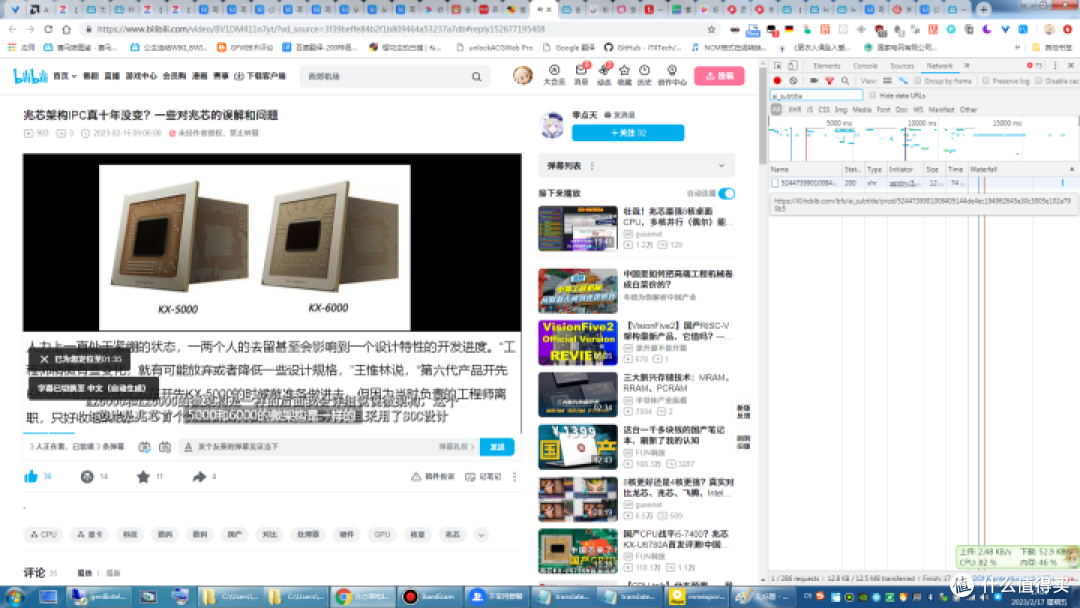Select the JS request type filter
Viewport: 1080px width, 608px height.
pyautogui.click(x=810, y=109)
